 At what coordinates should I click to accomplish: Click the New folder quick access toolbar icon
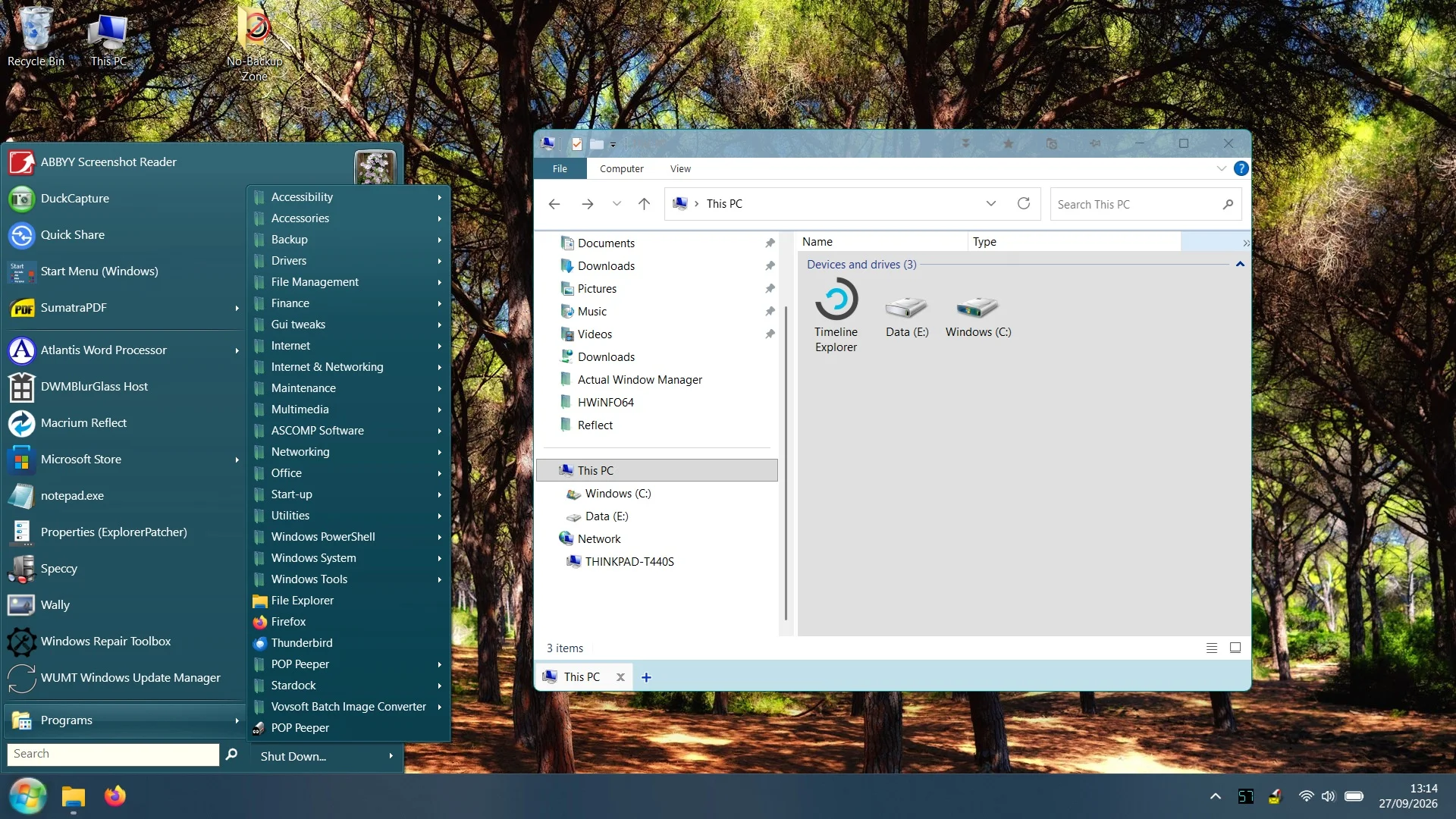point(597,144)
